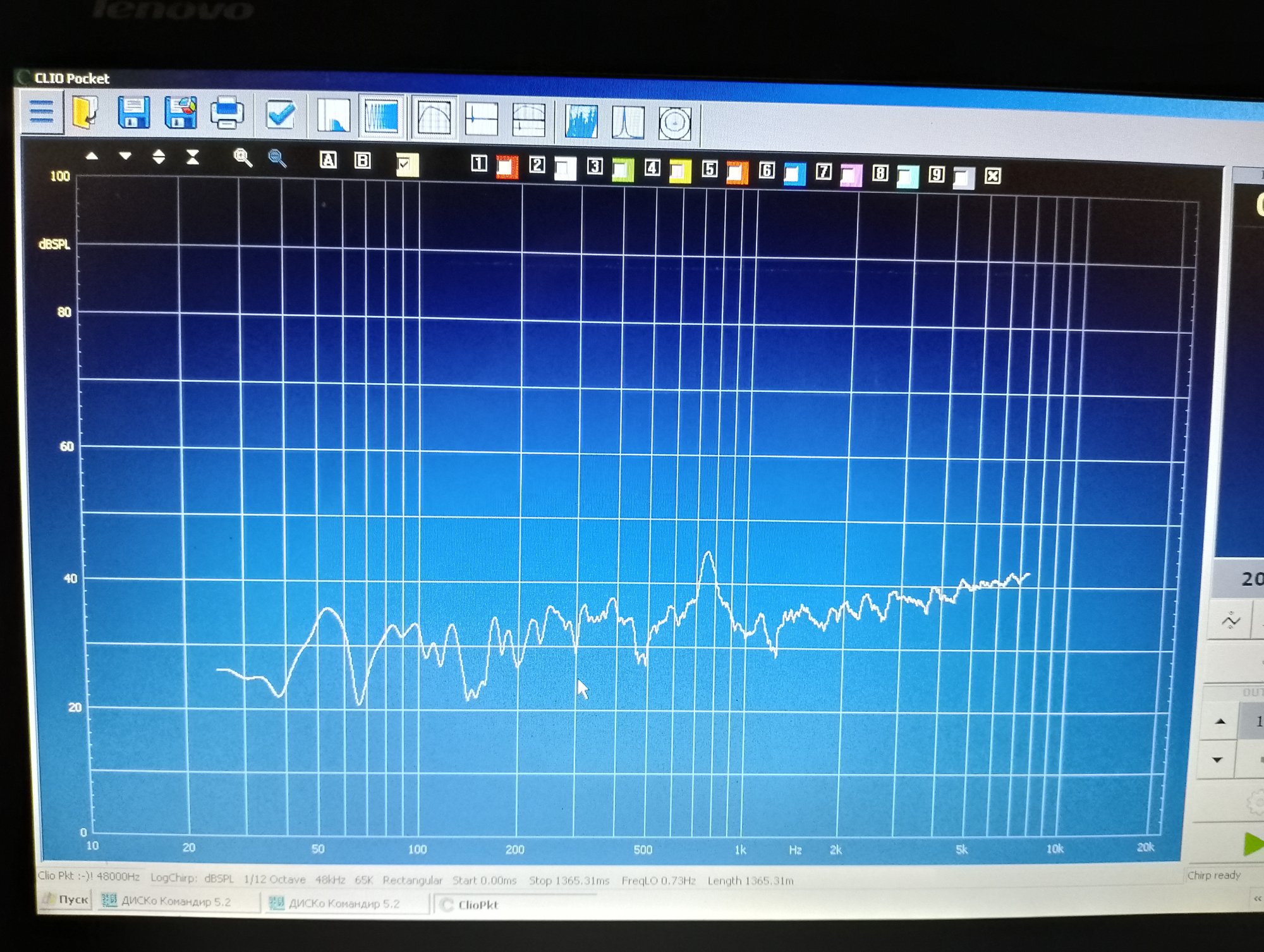1264x952 pixels.
Task: Click the 1/12 Octave status bar entry
Action: click(274, 879)
